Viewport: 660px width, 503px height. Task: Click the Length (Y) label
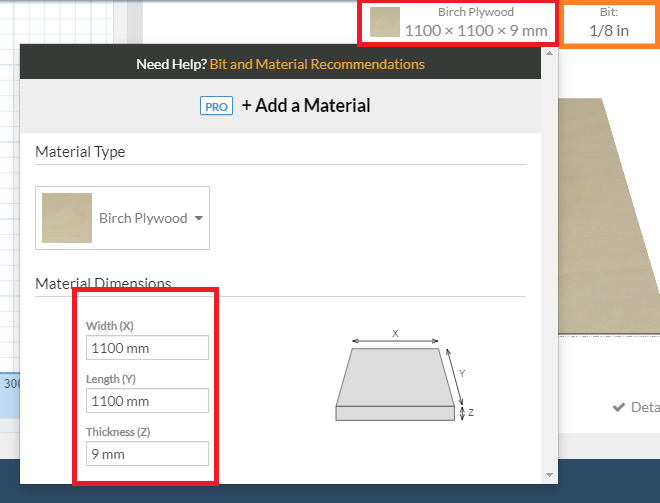[111, 379]
